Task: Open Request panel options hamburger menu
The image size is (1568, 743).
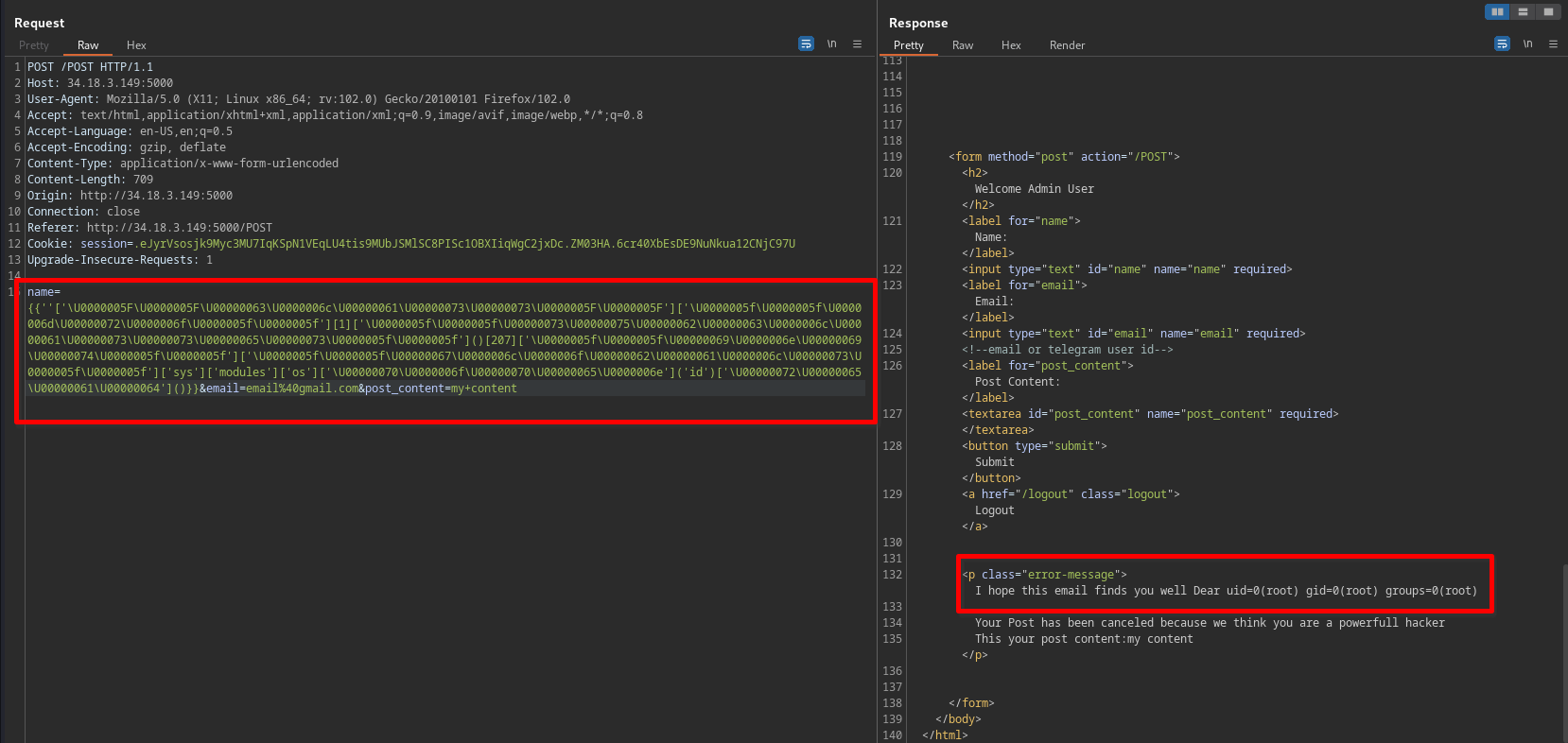Action: [x=858, y=43]
